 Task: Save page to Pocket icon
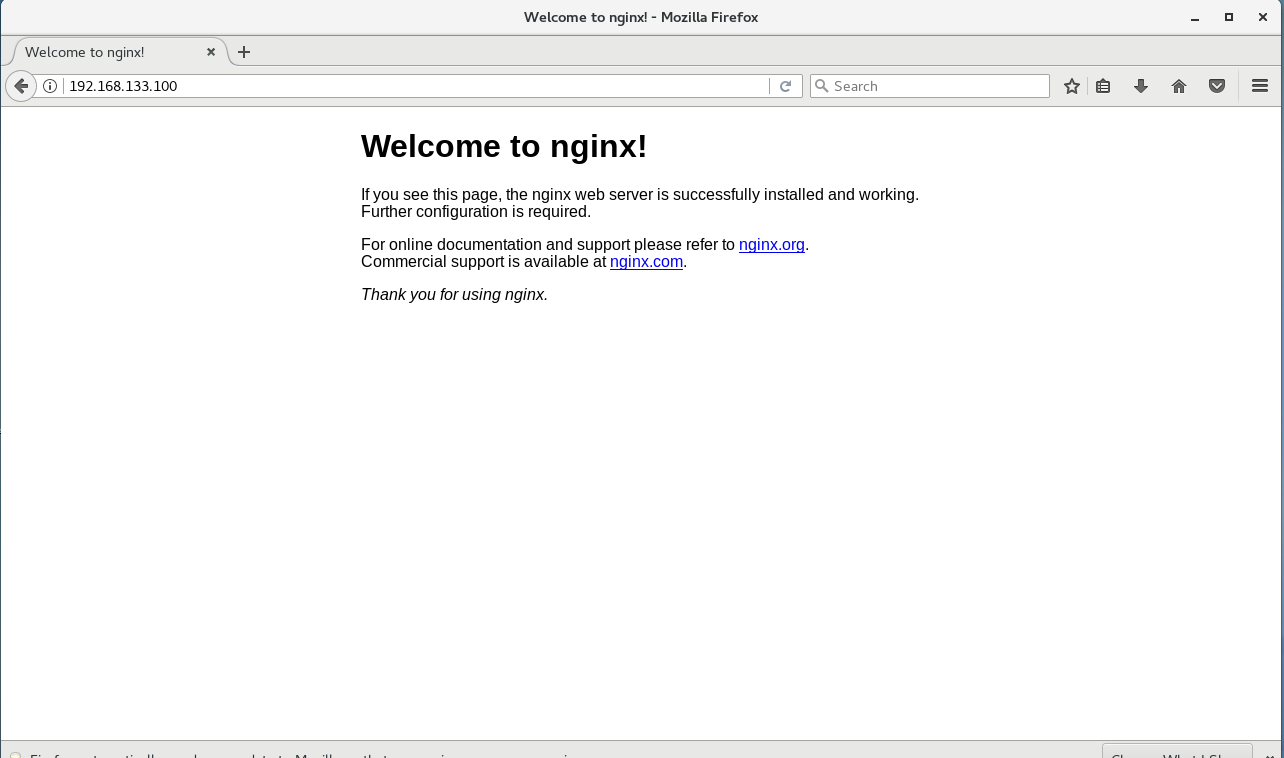1217,86
